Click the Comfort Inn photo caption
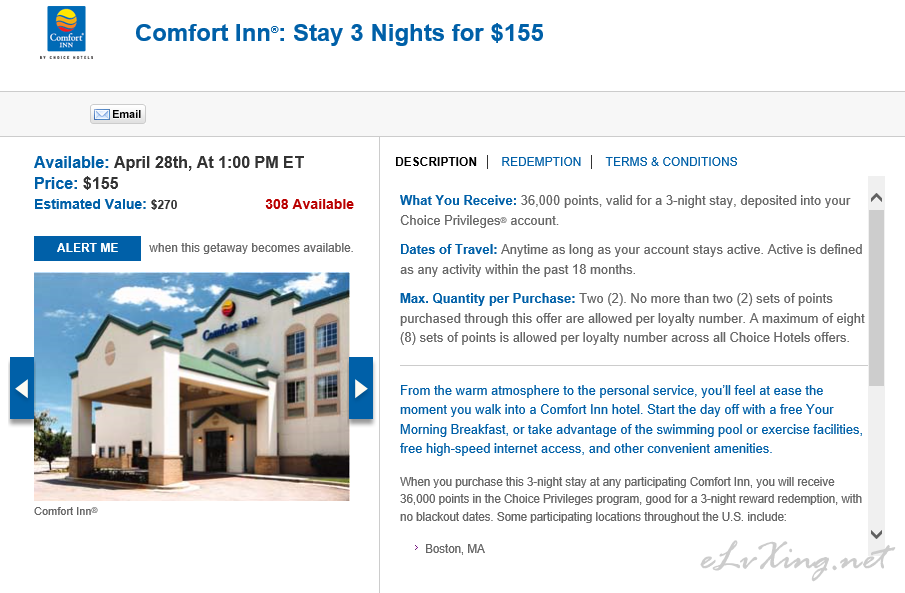Screen dimensions: 905x593 click(x=66, y=511)
